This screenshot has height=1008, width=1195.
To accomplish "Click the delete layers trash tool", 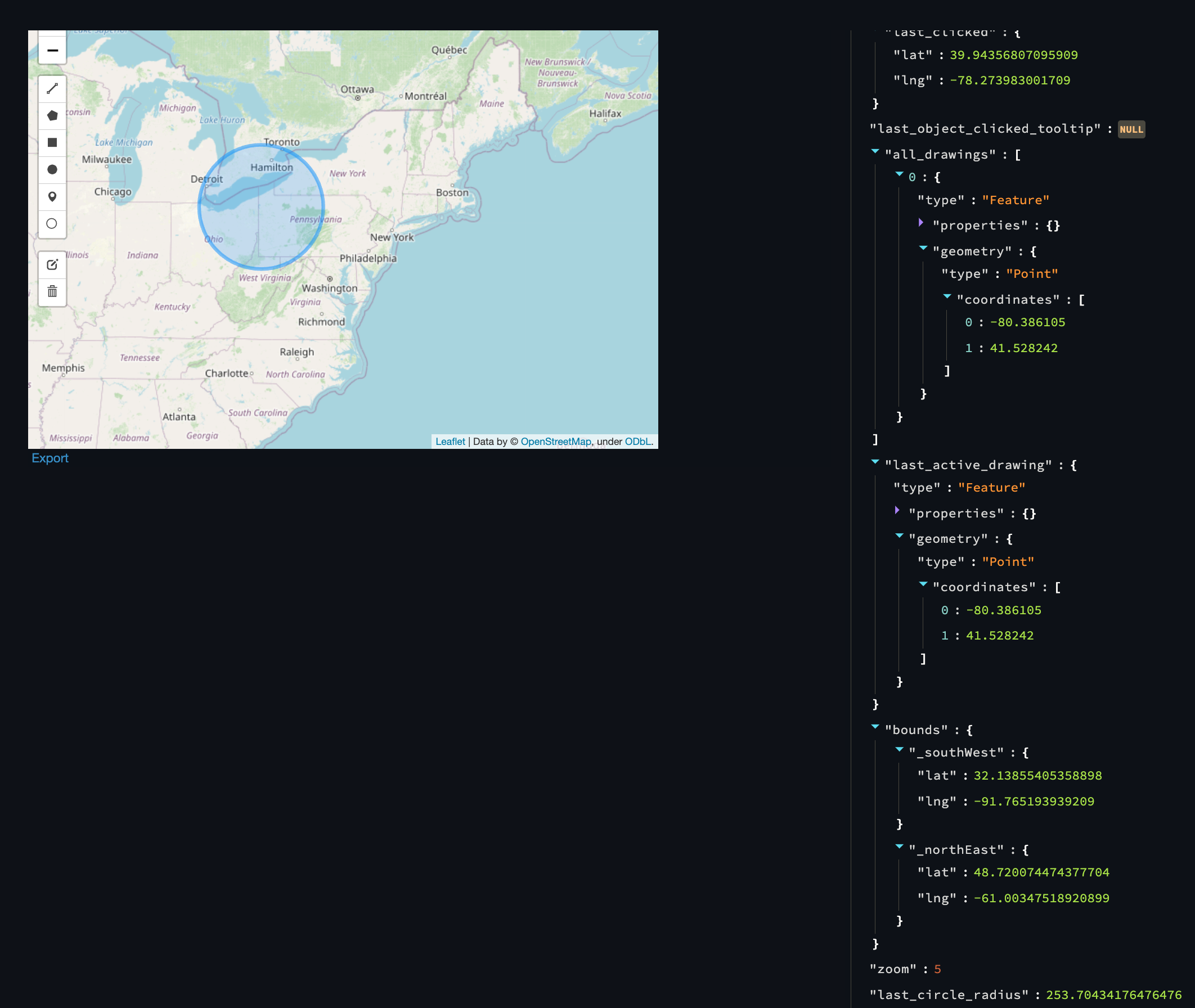I will coord(52,292).
